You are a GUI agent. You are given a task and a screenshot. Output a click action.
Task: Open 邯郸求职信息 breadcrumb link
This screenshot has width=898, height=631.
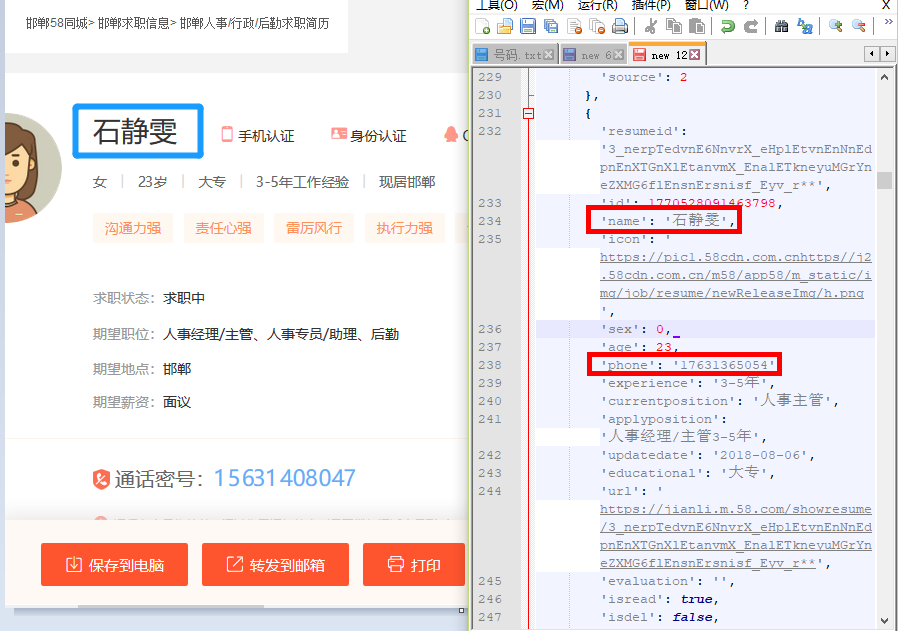coord(133,23)
